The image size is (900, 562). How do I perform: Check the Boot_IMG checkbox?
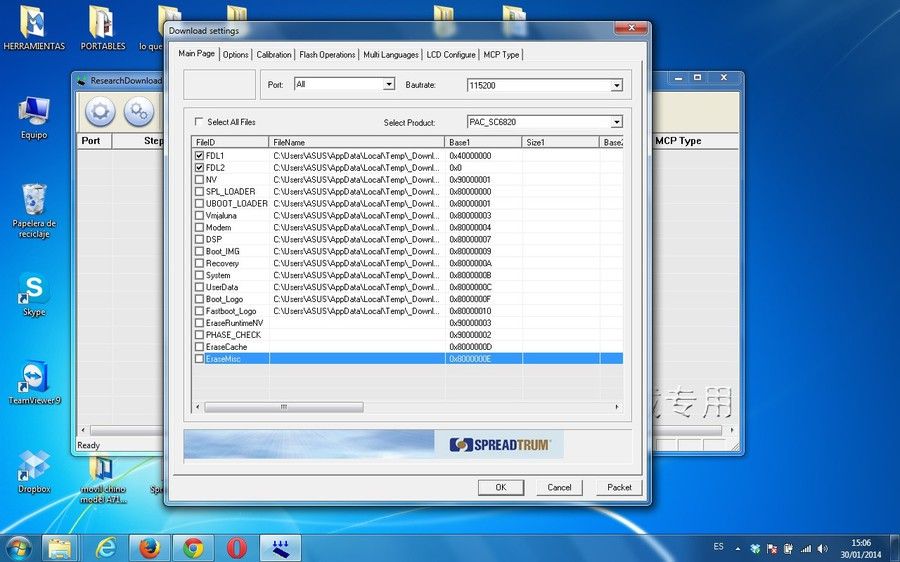tap(199, 251)
